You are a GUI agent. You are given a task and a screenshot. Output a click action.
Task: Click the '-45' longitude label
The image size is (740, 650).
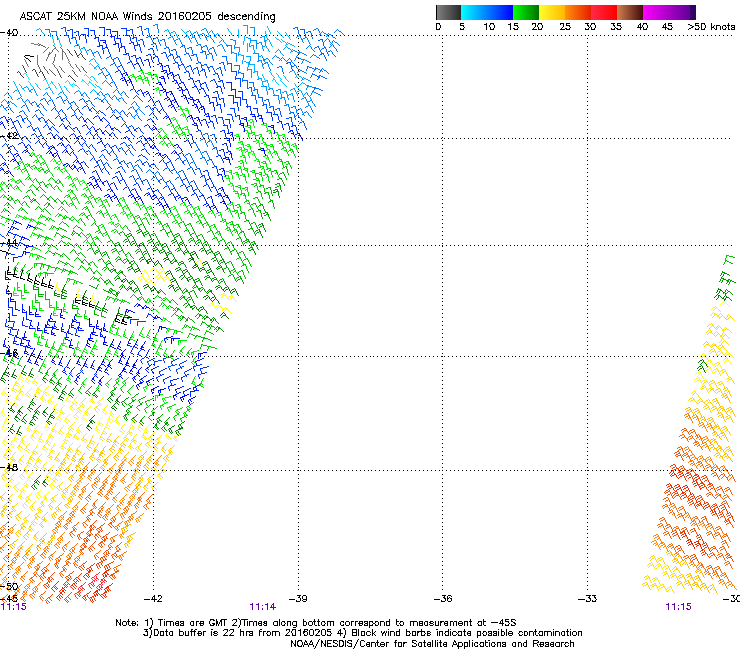9,598
